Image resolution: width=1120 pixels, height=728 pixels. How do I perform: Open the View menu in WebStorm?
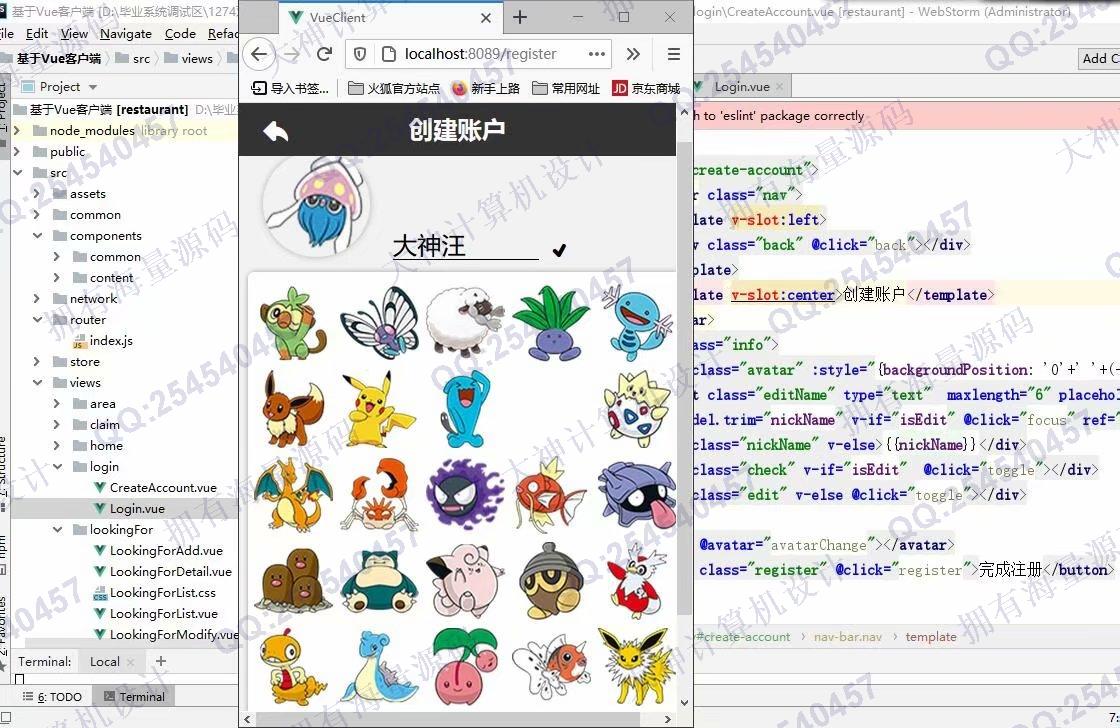(x=74, y=34)
